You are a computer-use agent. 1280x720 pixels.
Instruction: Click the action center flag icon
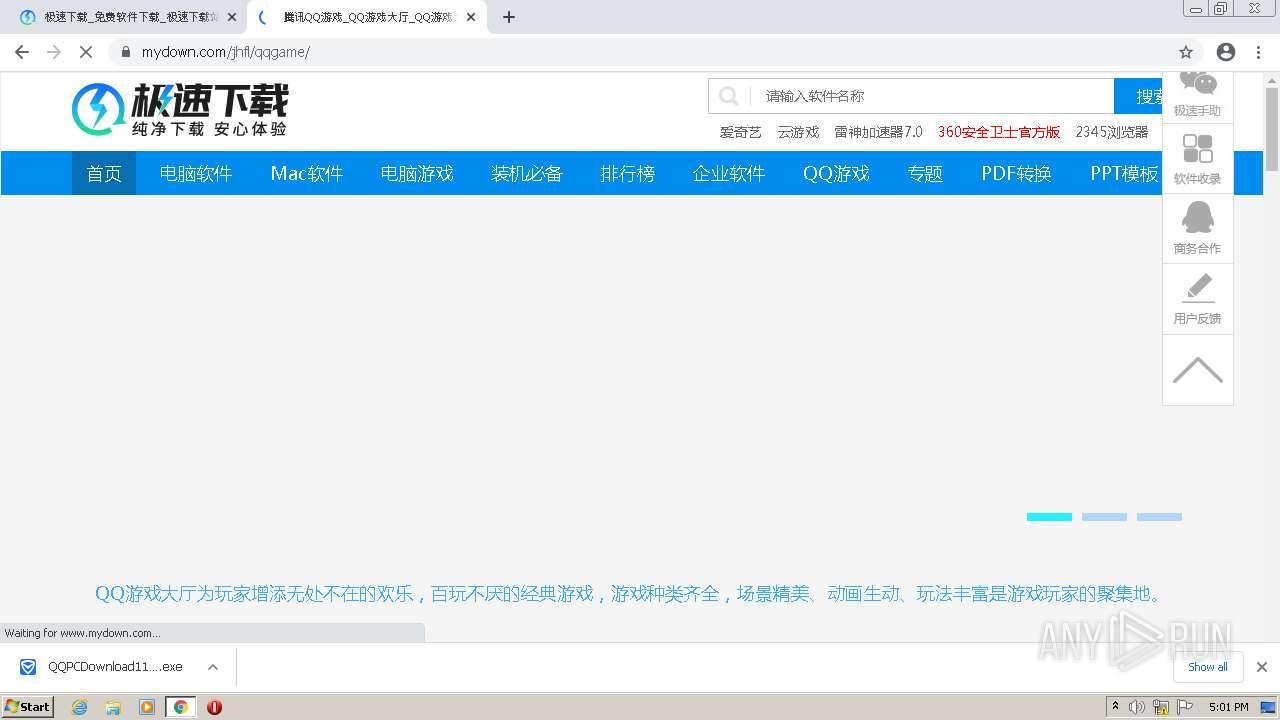pos(1185,707)
